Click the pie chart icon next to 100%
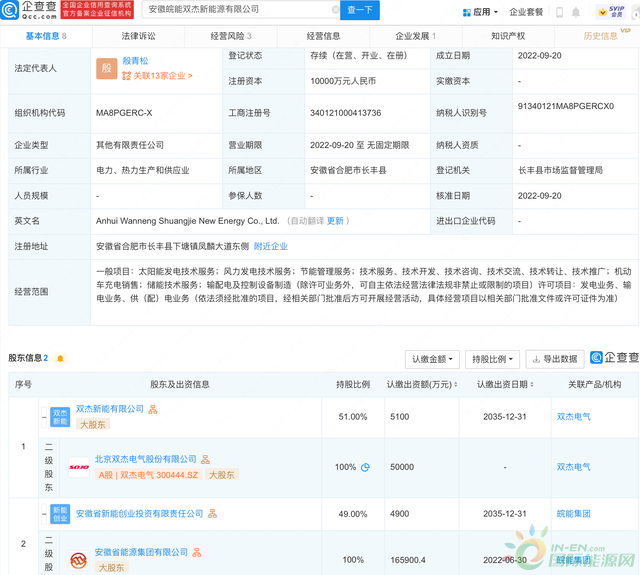The image size is (640, 575). (x=365, y=467)
